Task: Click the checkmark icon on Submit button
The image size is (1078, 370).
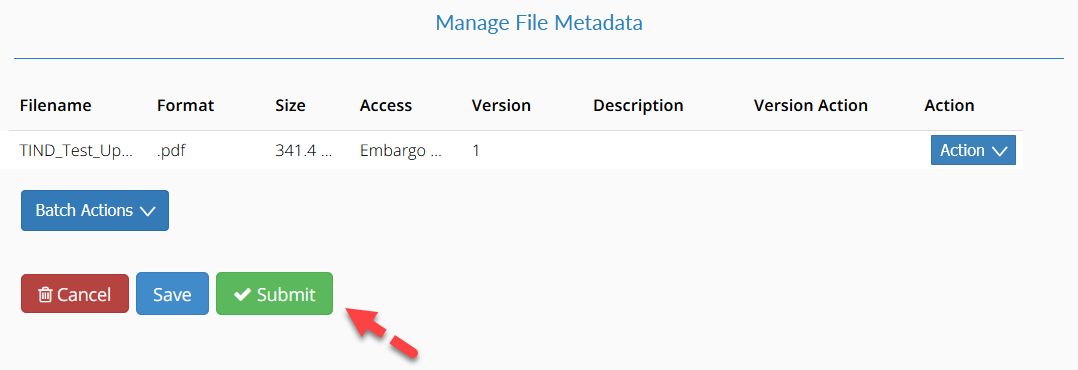Action: (x=241, y=294)
